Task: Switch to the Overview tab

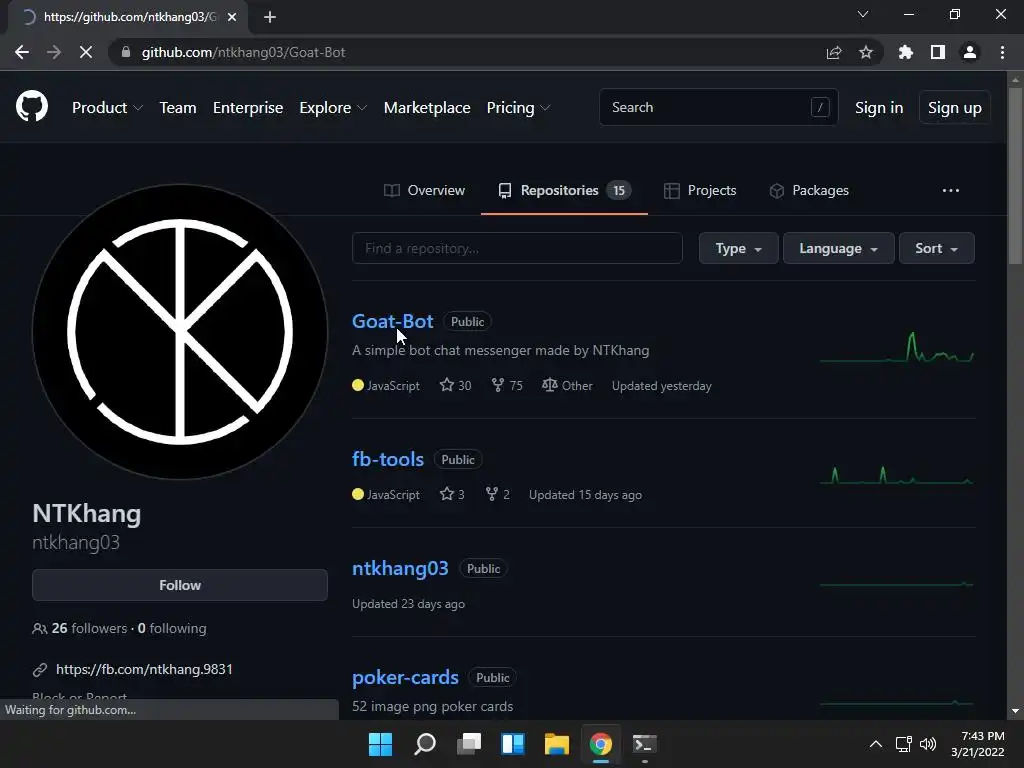Action: (x=424, y=190)
